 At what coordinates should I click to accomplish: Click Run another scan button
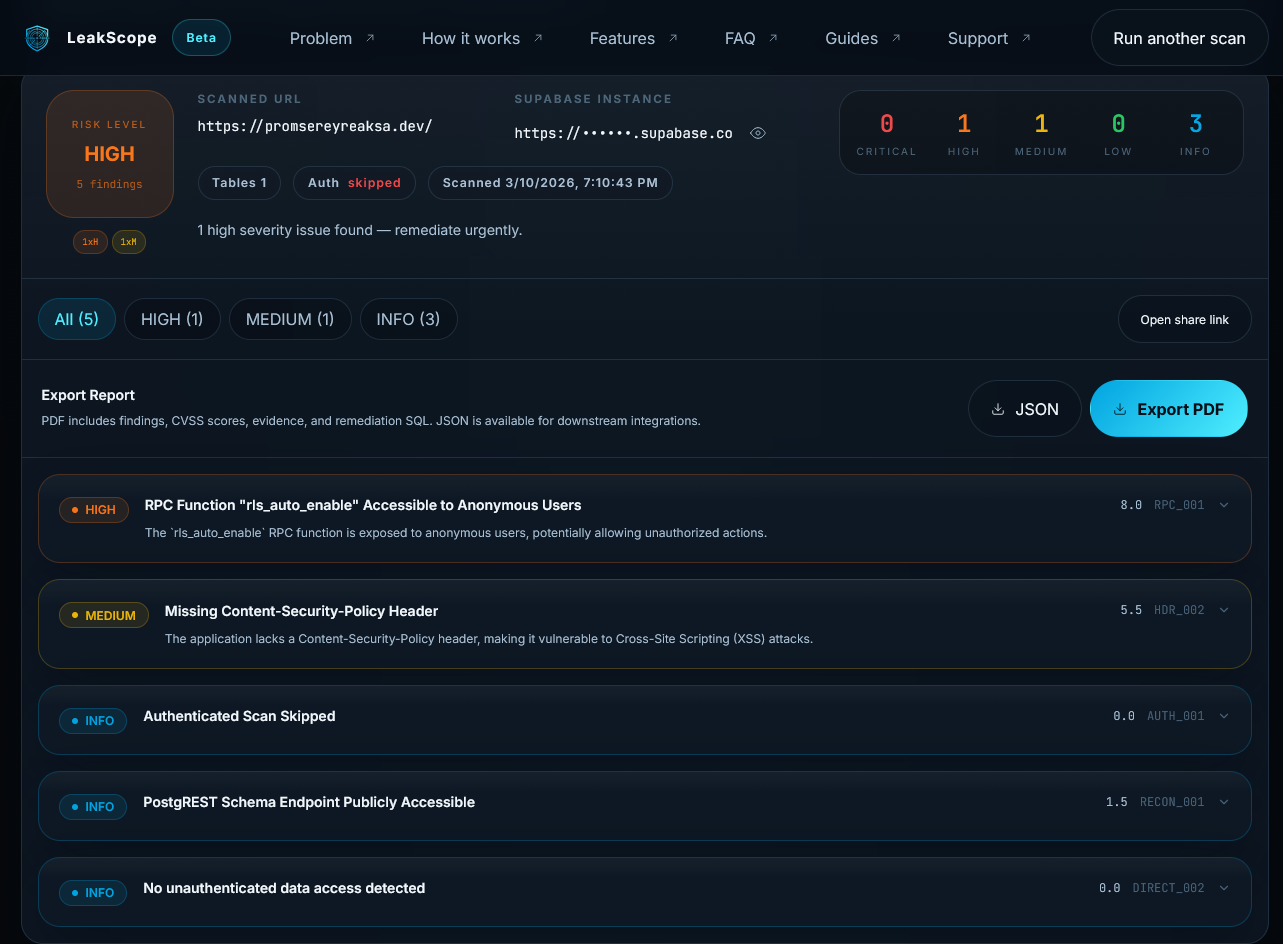(x=1179, y=38)
